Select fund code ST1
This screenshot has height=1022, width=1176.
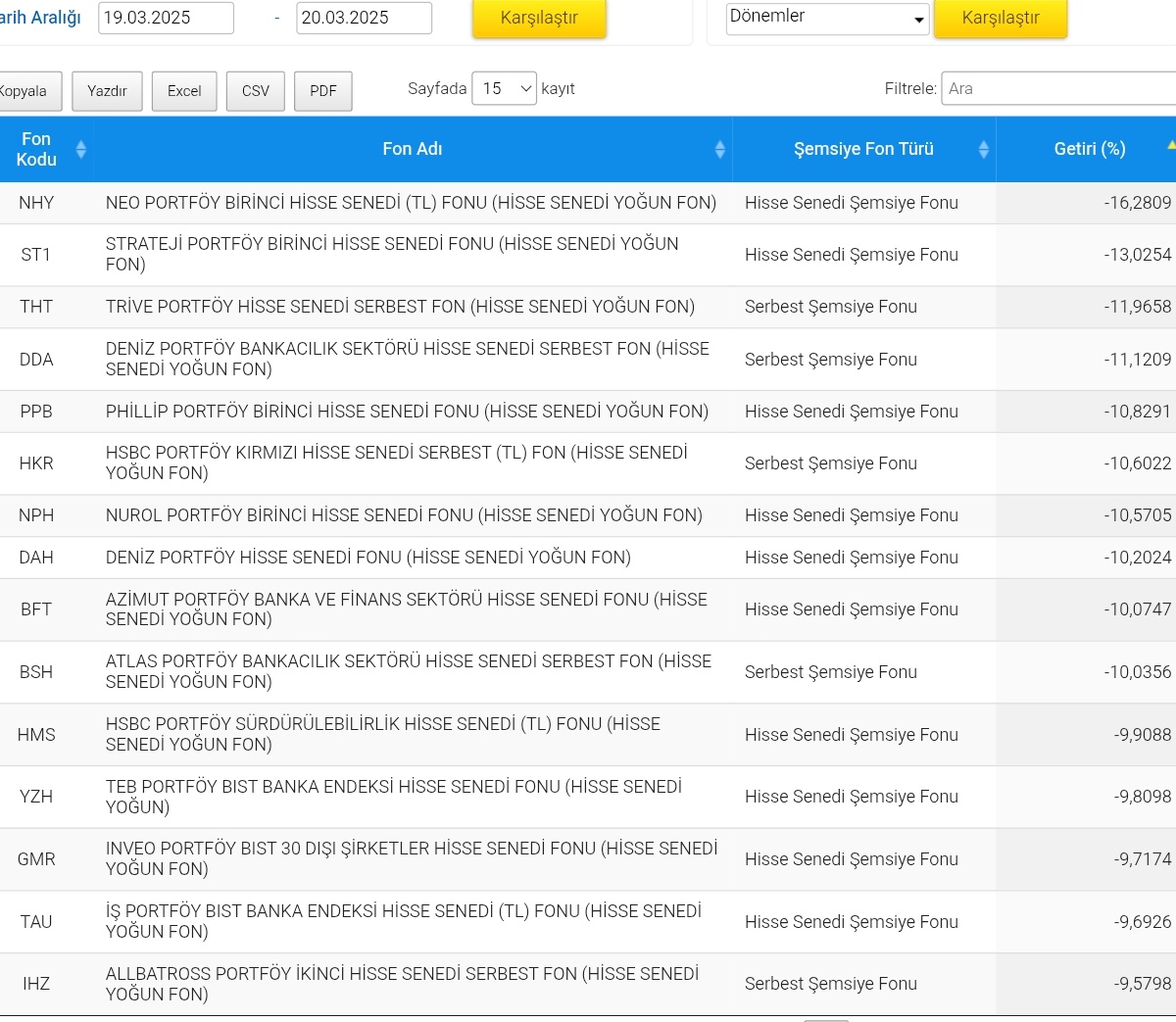[x=36, y=255]
